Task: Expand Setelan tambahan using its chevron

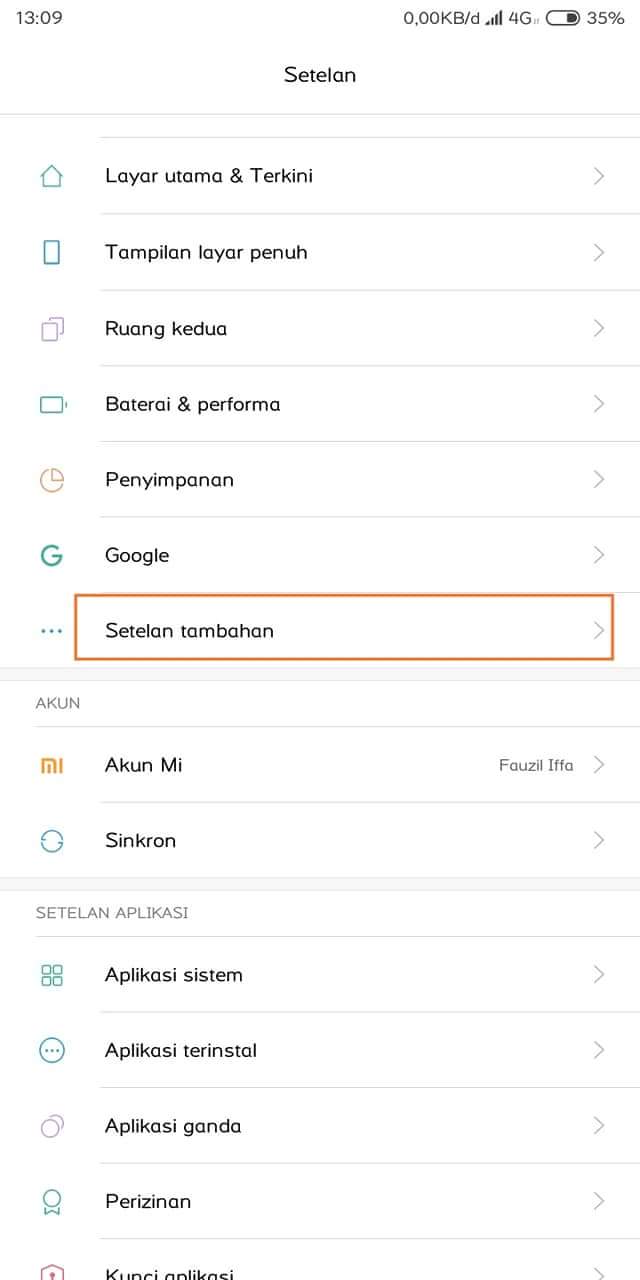Action: point(599,631)
